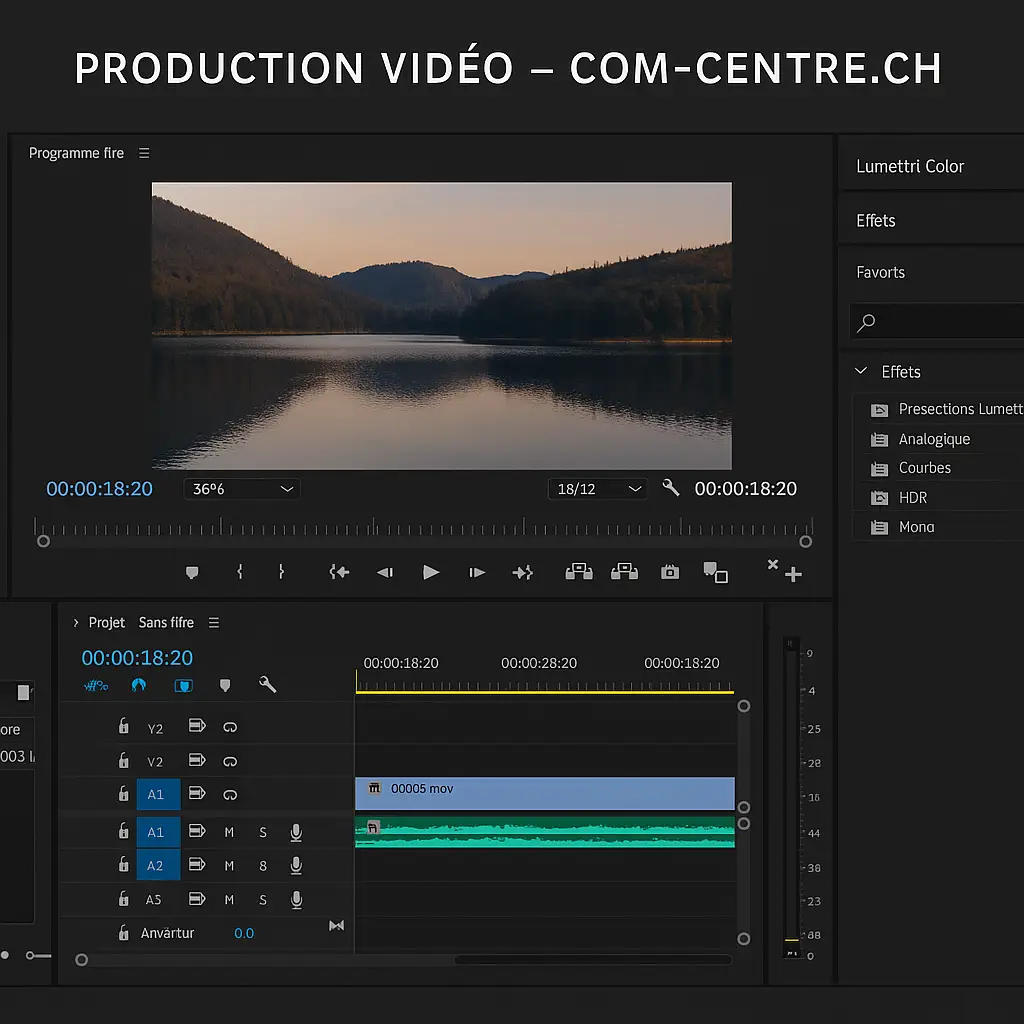Open timeline wrench display settings

coord(267,685)
